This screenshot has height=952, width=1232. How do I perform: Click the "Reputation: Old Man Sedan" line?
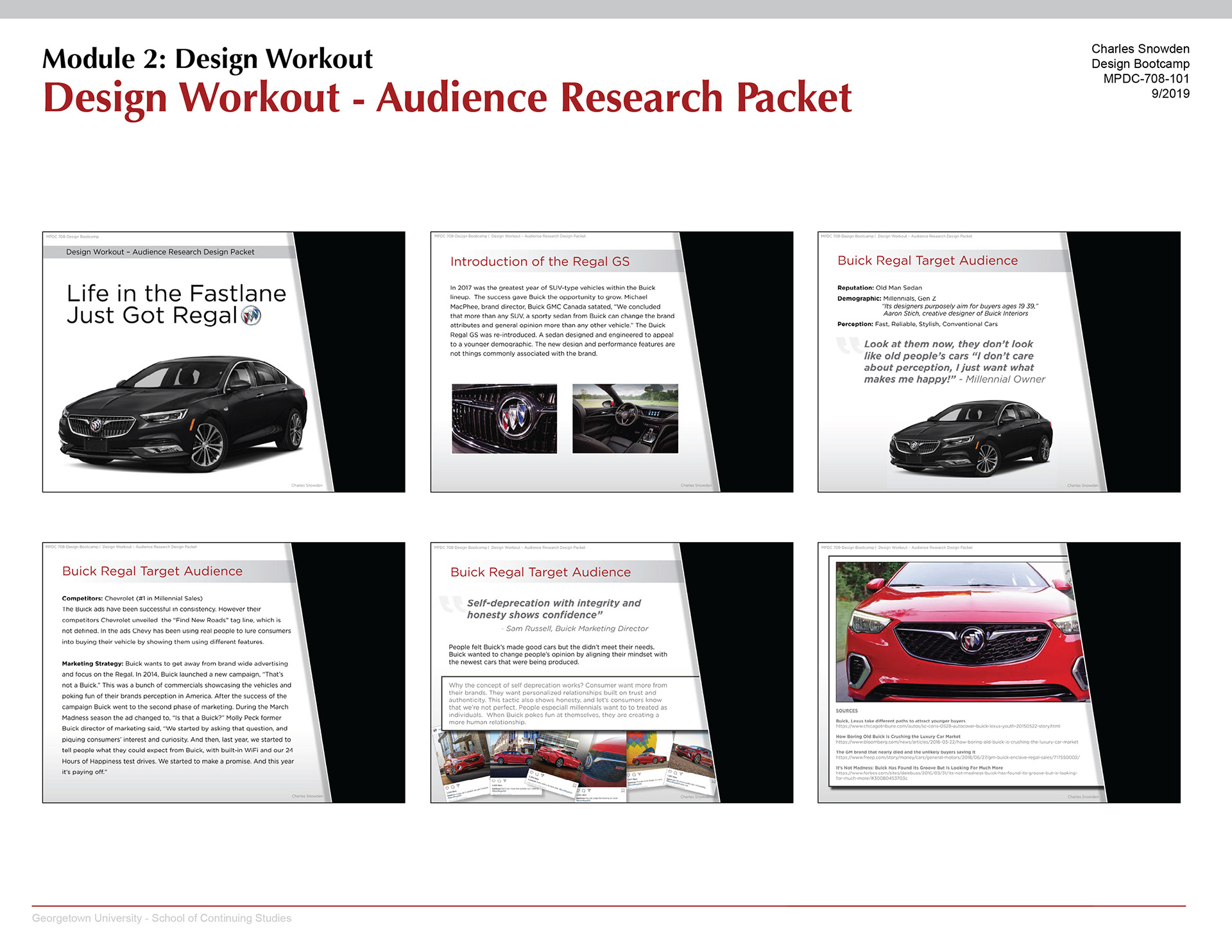(x=880, y=288)
